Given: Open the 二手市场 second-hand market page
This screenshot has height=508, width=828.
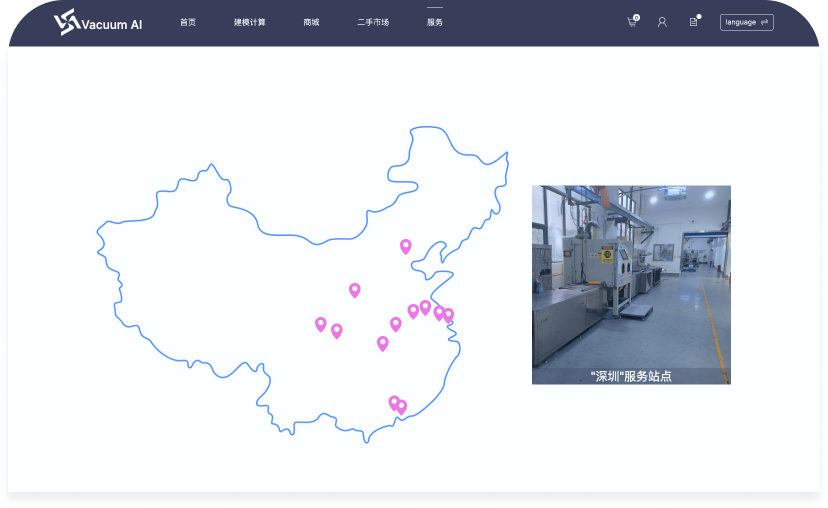Looking at the screenshot, I should [373, 22].
